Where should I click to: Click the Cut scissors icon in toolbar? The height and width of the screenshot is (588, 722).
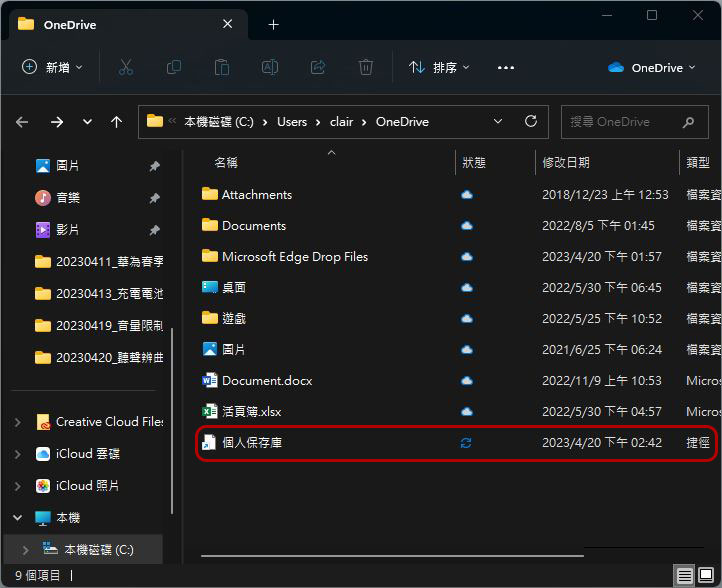(126, 67)
